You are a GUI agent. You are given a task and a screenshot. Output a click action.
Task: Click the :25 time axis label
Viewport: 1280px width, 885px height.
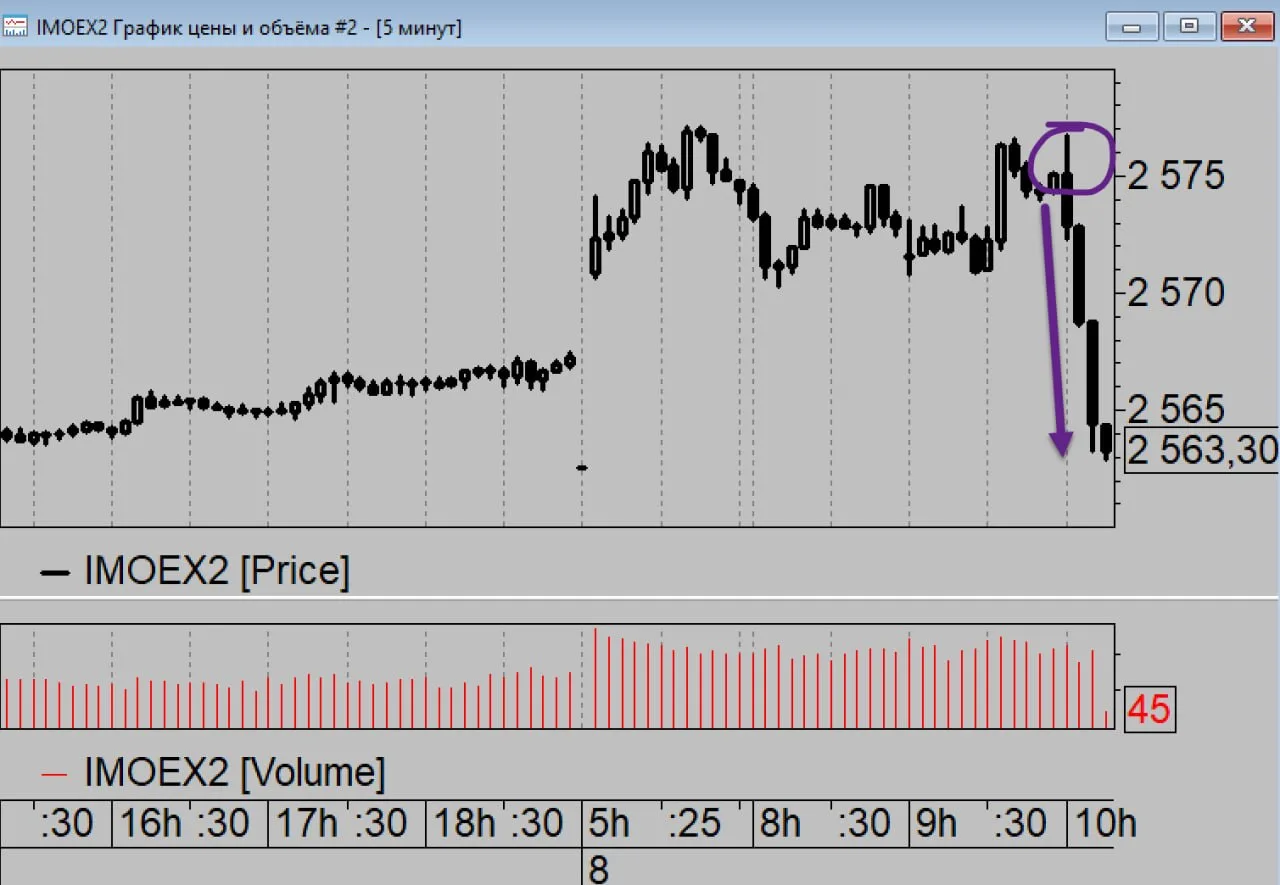[x=695, y=824]
